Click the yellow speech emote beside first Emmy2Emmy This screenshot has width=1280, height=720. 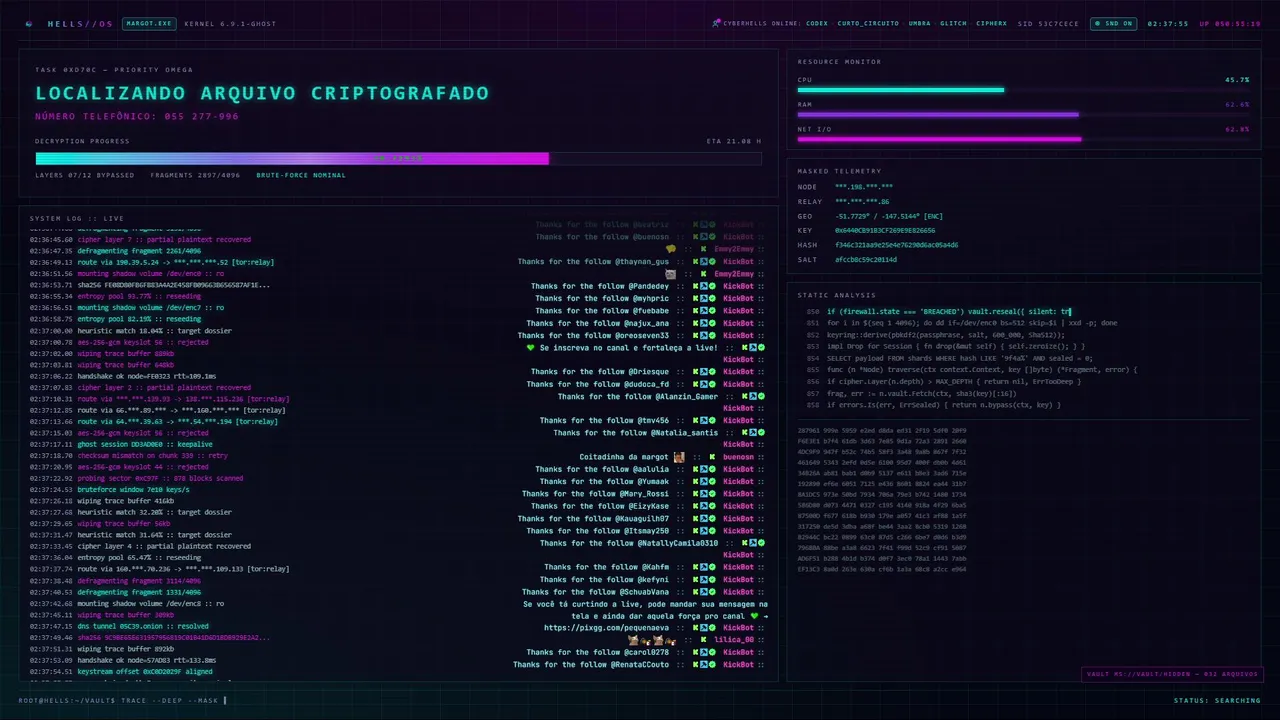671,249
